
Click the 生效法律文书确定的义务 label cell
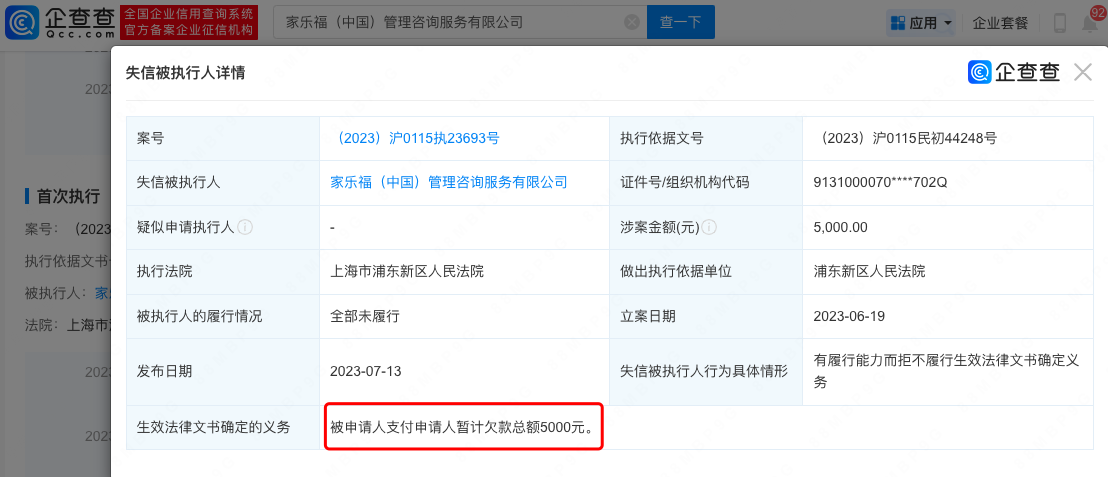223,427
